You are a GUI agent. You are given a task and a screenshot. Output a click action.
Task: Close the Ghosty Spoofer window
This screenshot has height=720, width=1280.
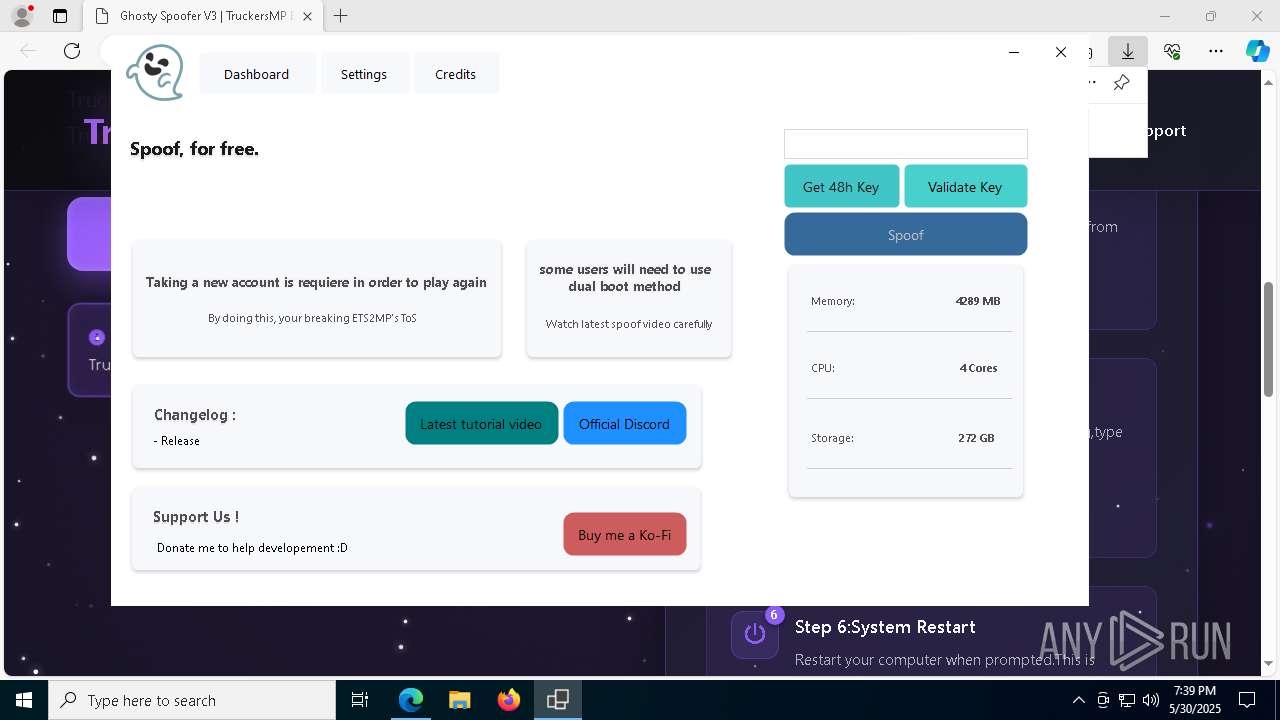tap(1061, 52)
